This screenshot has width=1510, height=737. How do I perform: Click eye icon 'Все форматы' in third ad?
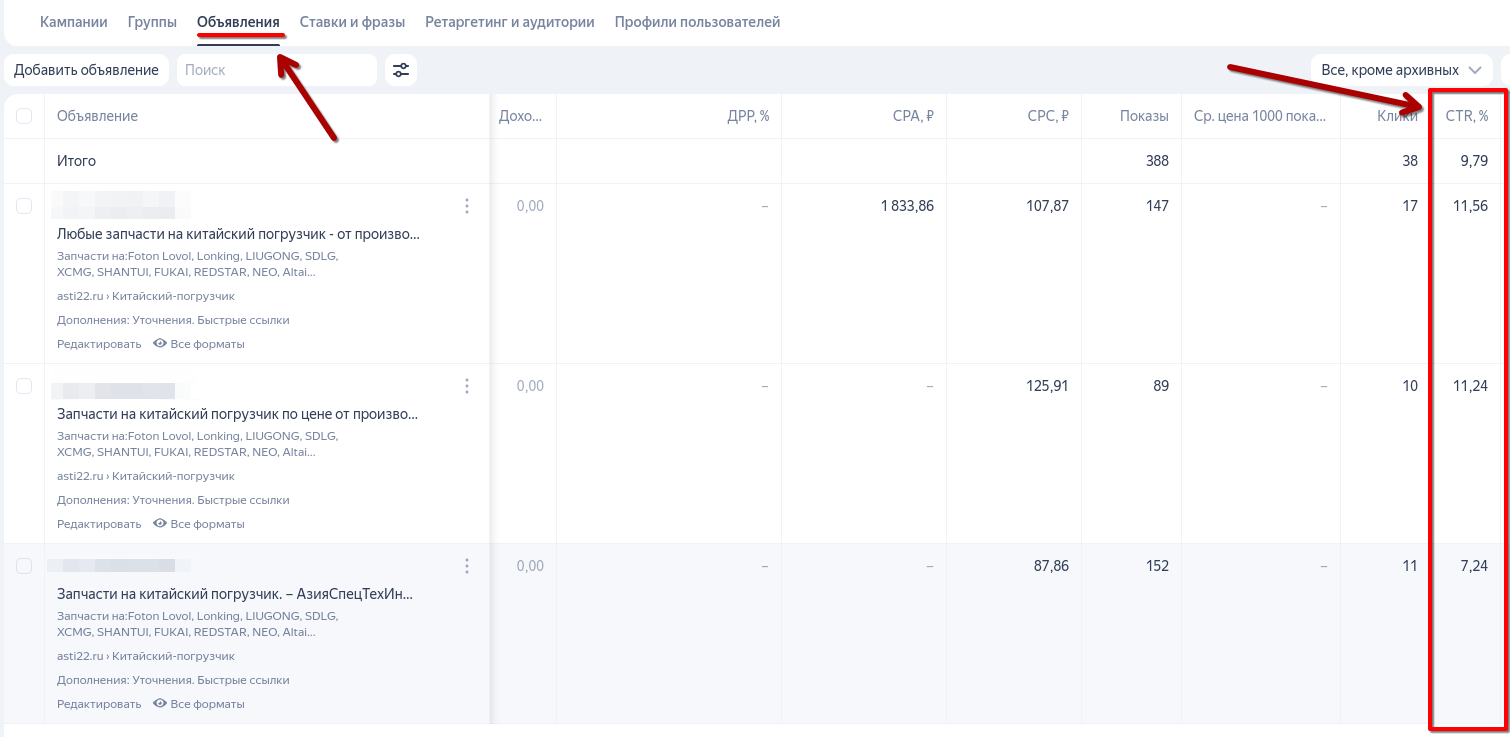(160, 704)
